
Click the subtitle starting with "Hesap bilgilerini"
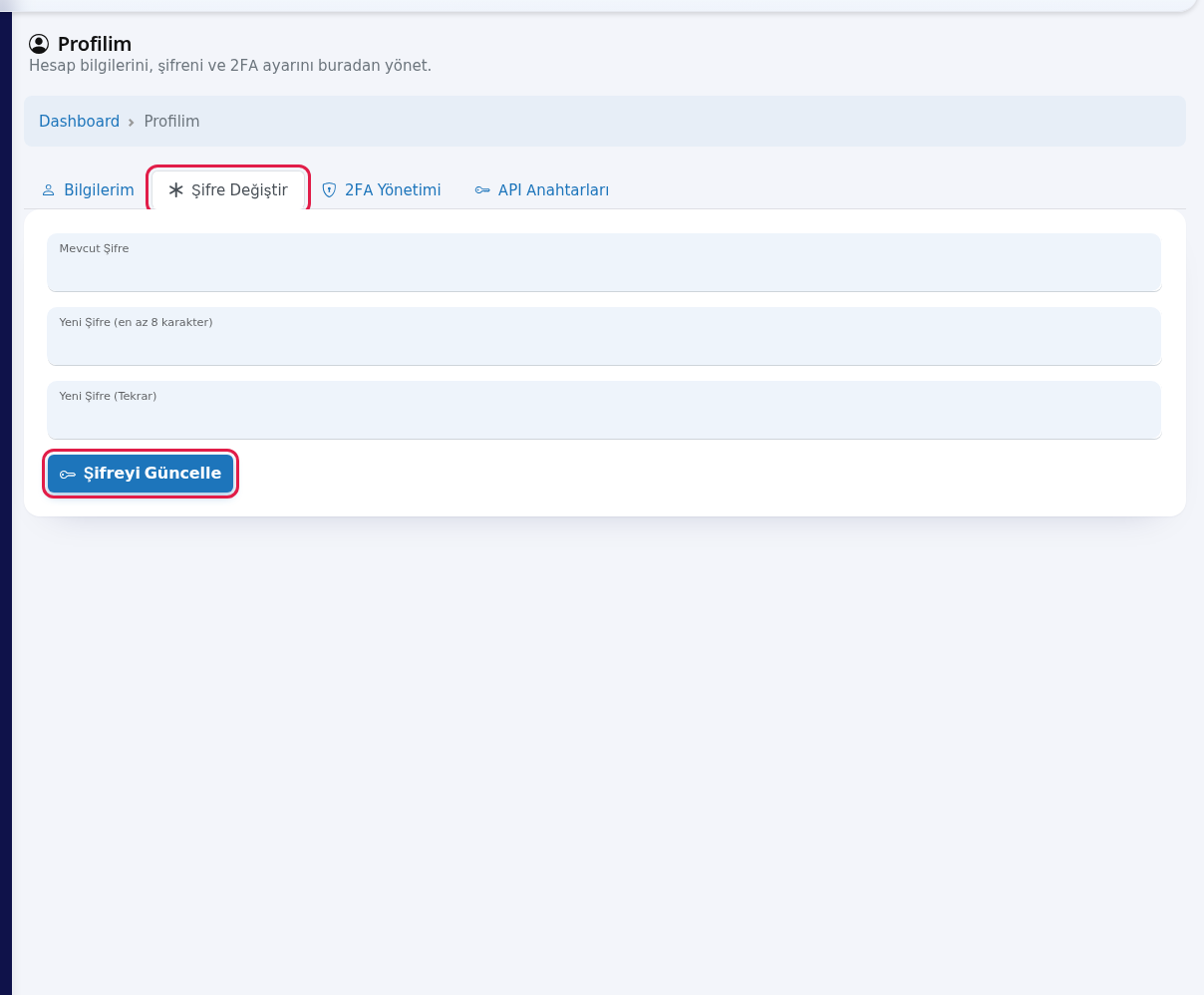230,66
